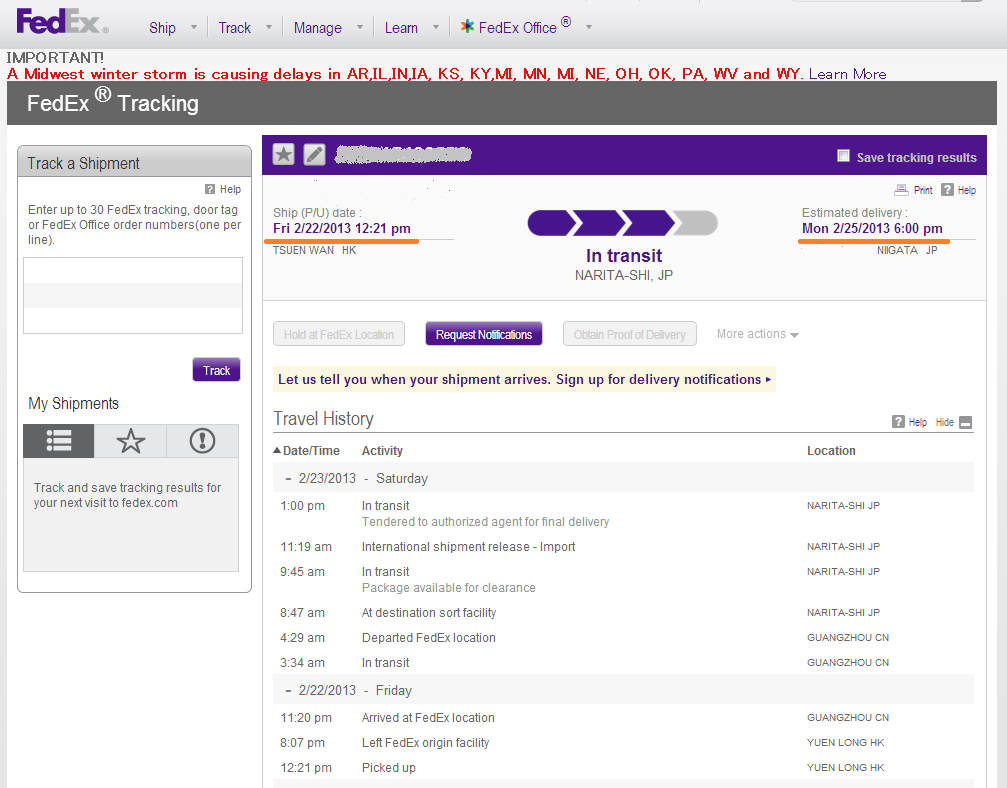Click the pencil edit nickname icon
This screenshot has height=788, width=1007.
(x=314, y=154)
